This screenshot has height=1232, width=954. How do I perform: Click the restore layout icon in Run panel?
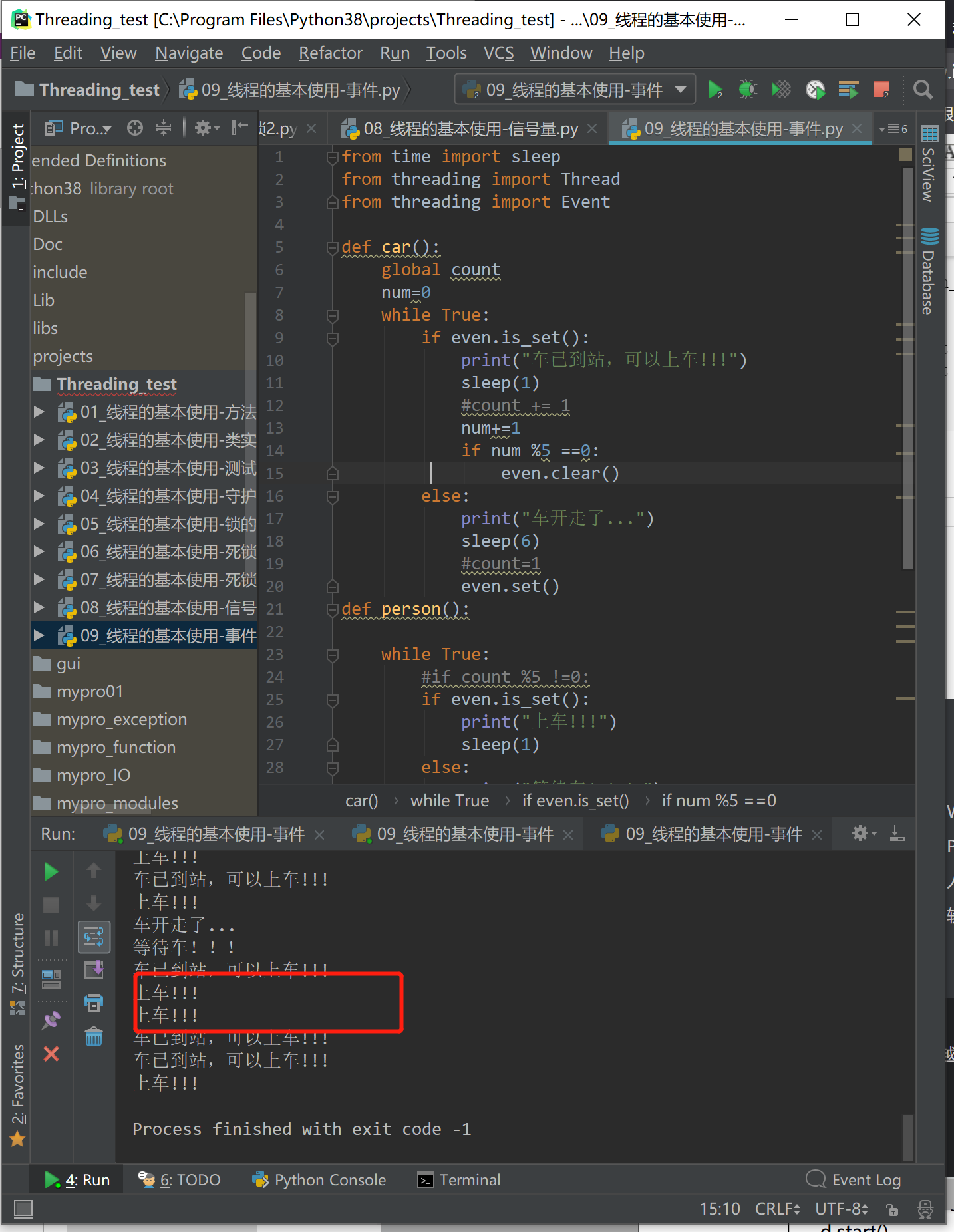click(51, 979)
